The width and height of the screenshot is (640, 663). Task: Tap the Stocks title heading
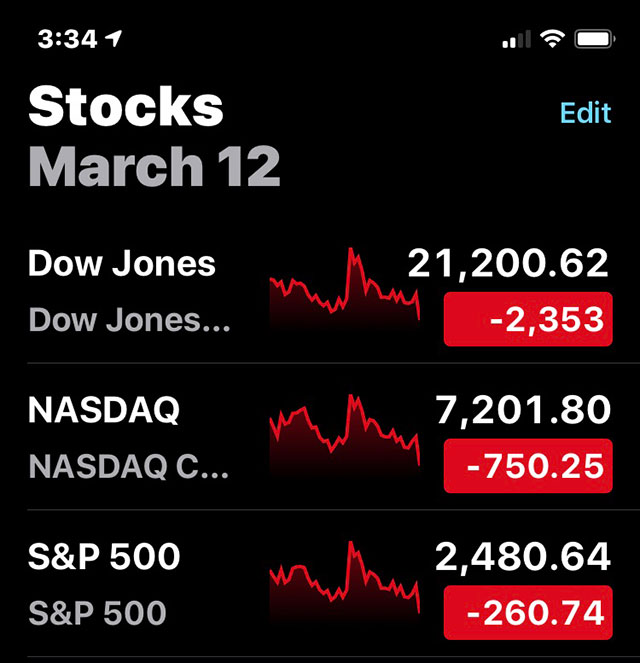coord(126,106)
